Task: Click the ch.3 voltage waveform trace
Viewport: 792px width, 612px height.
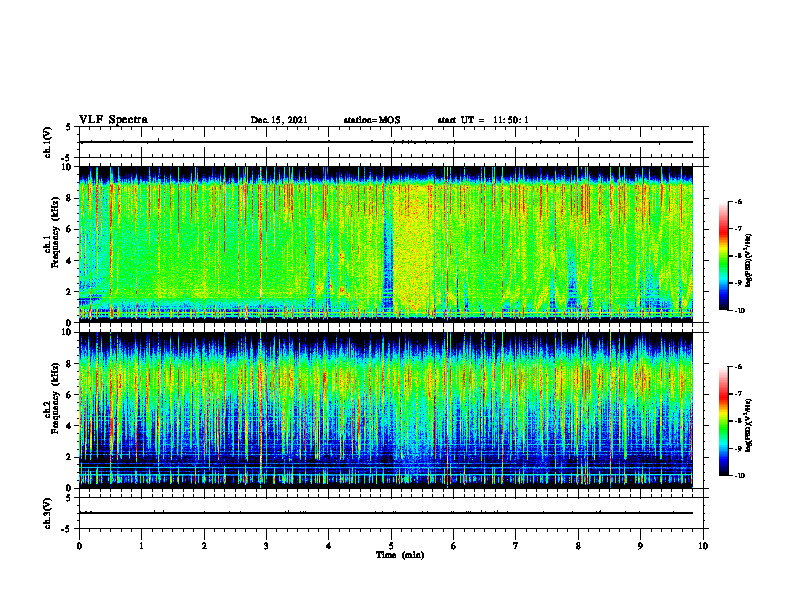Action: pyautogui.click(x=386, y=513)
